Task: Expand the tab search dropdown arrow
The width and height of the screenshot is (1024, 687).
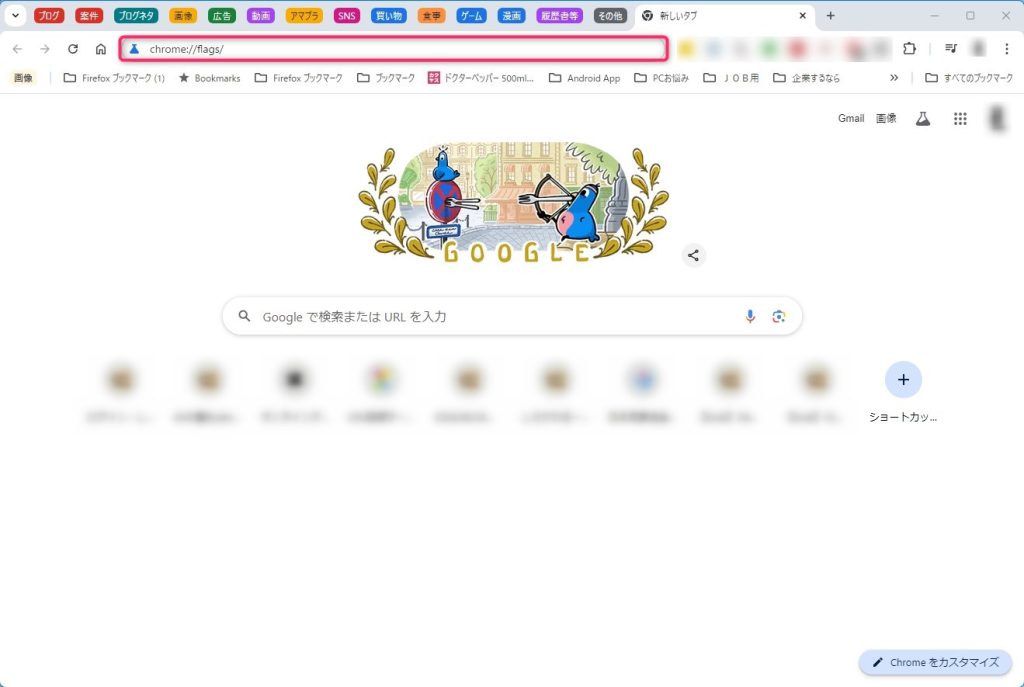Action: coord(15,15)
